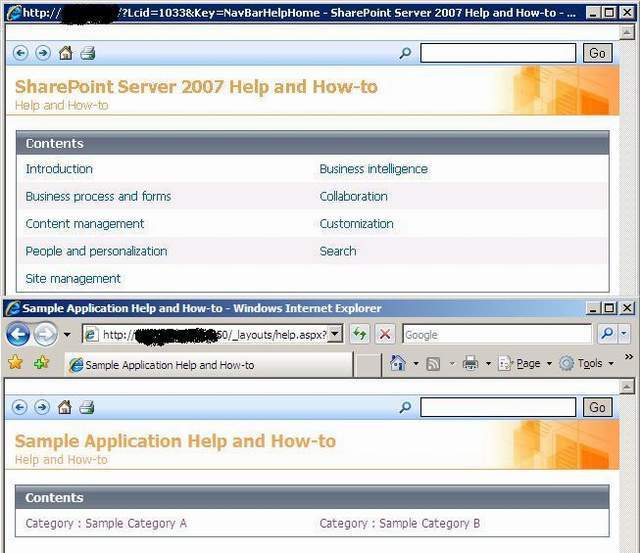Click scroll up arrow in SharePoint Server help window
640x553 pixels.
627,32
